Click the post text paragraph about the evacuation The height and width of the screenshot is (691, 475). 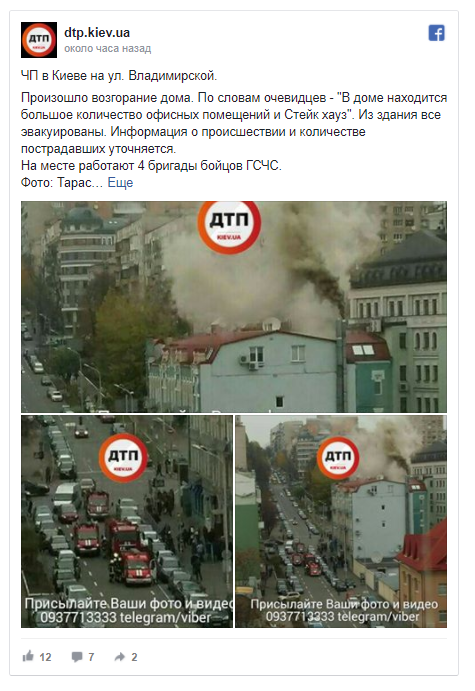coord(234,123)
